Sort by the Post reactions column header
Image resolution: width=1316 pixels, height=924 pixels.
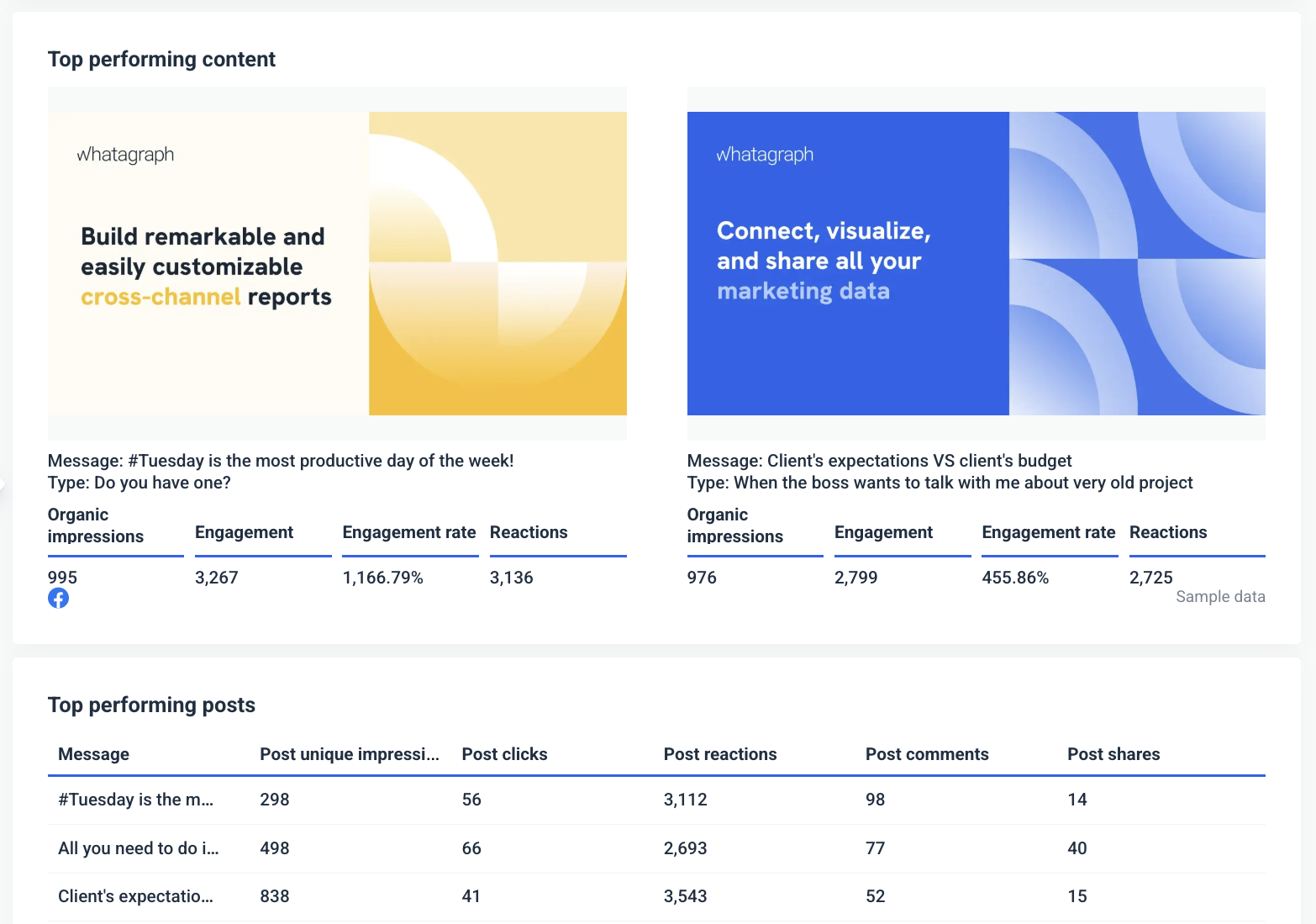tap(720, 754)
